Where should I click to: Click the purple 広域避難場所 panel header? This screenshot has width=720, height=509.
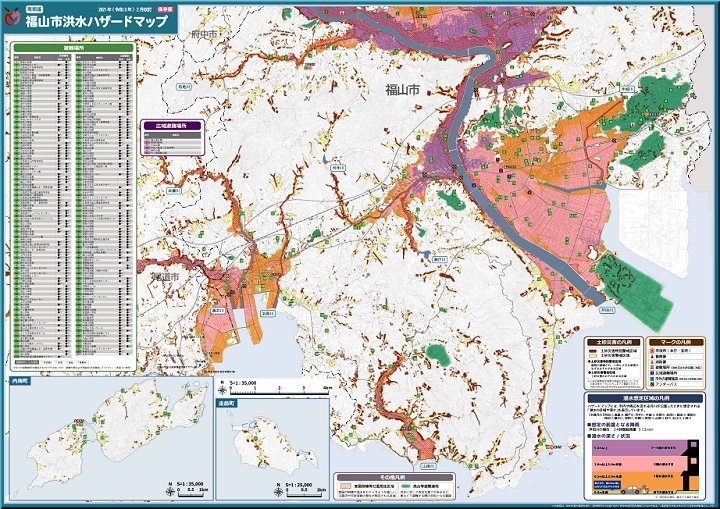click(x=173, y=127)
